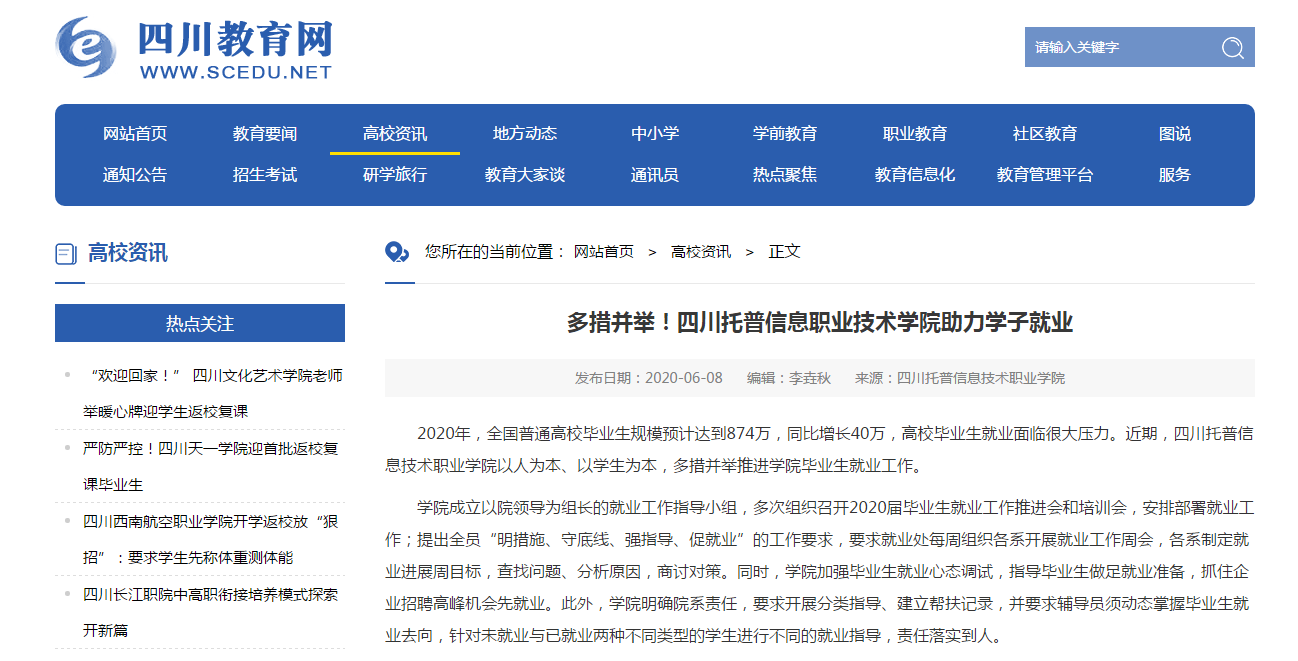
Task: Click the 高校资讯 breadcrumb link
Action: coord(701,252)
